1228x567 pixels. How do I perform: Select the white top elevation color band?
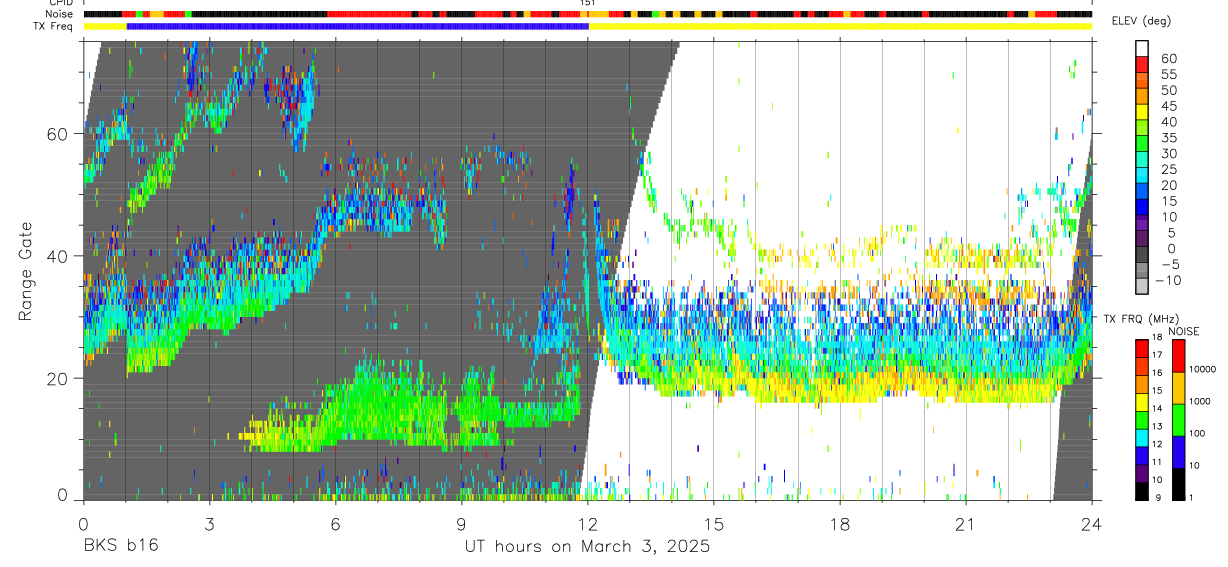tap(1142, 49)
